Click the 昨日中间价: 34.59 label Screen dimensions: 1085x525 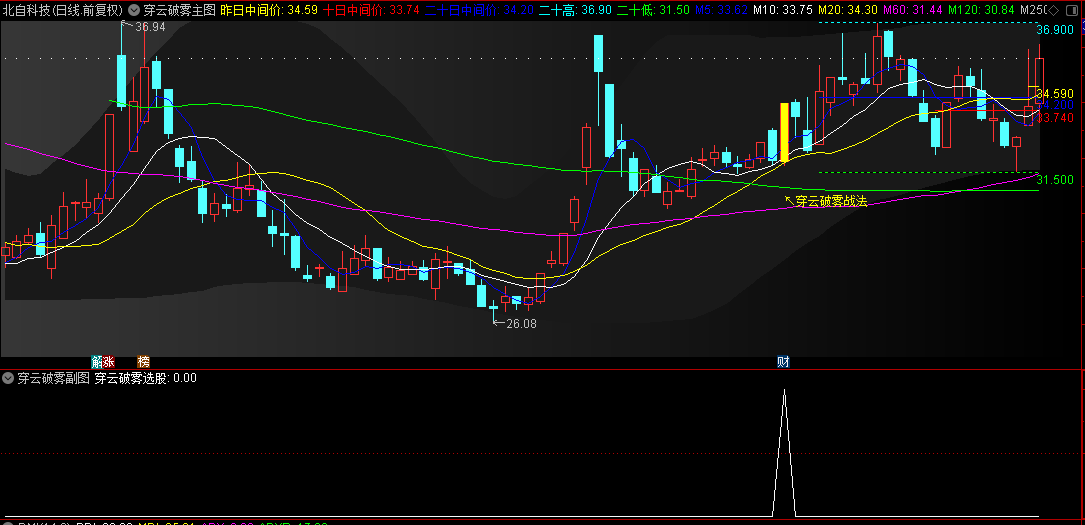(x=269, y=10)
